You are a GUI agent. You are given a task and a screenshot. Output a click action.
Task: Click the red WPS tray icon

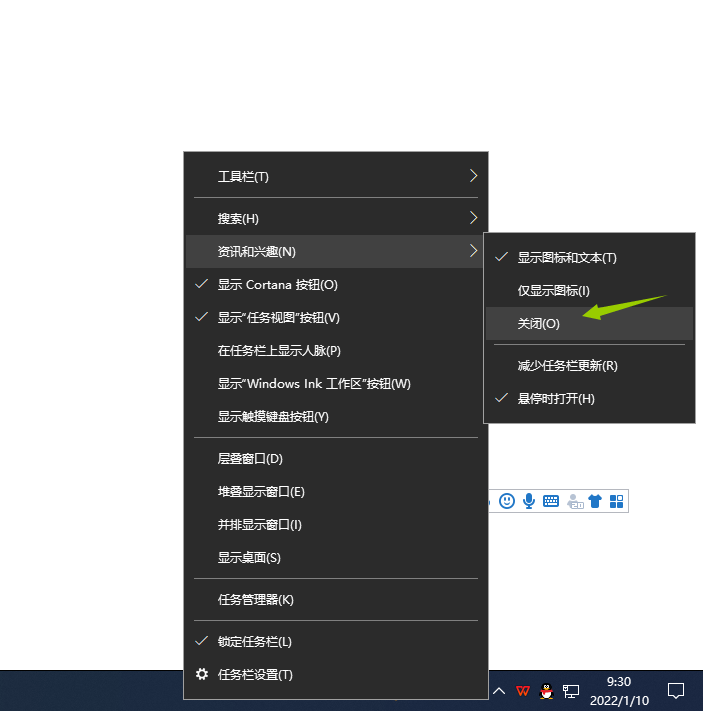(x=522, y=691)
